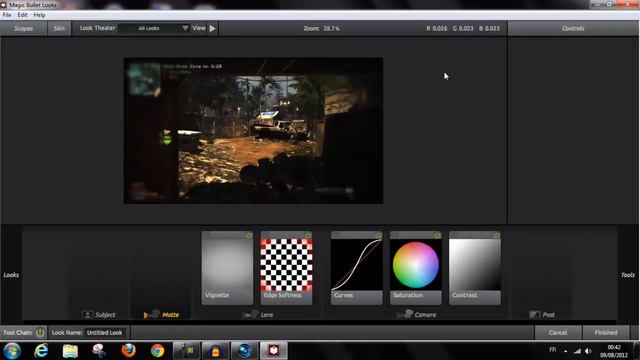Select the Matte section icon

point(151,314)
